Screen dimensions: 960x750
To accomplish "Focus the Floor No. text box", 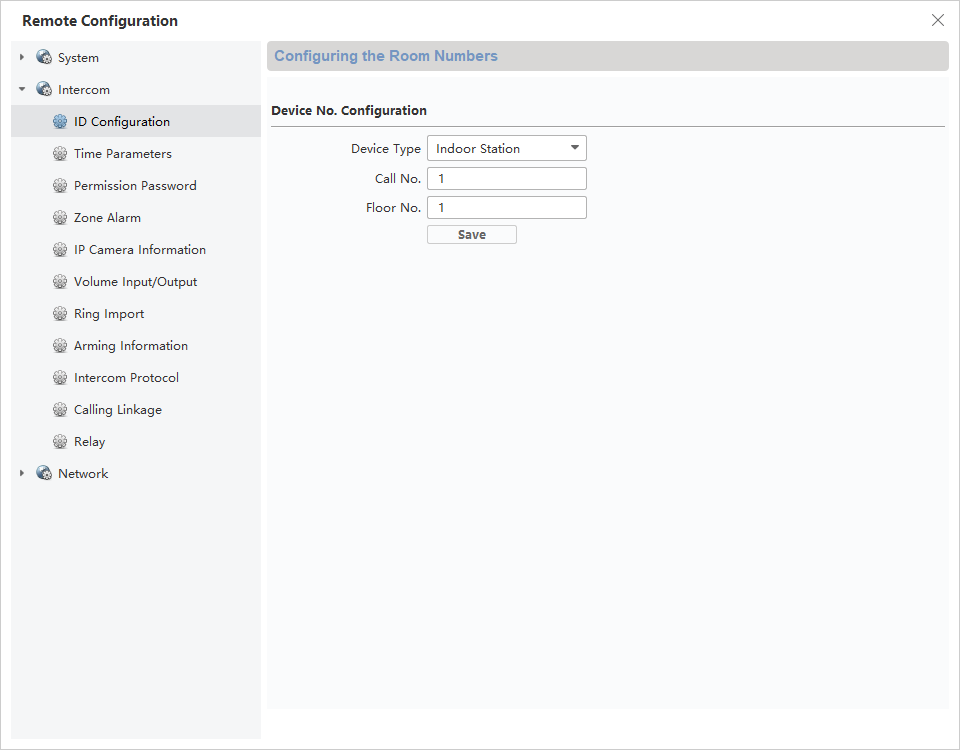I will point(506,208).
